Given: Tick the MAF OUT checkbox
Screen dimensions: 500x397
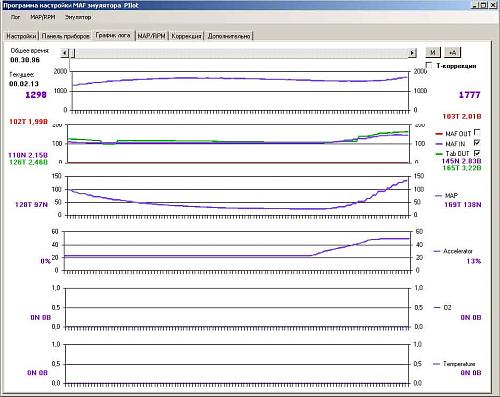Looking at the screenshot, I should coord(477,132).
